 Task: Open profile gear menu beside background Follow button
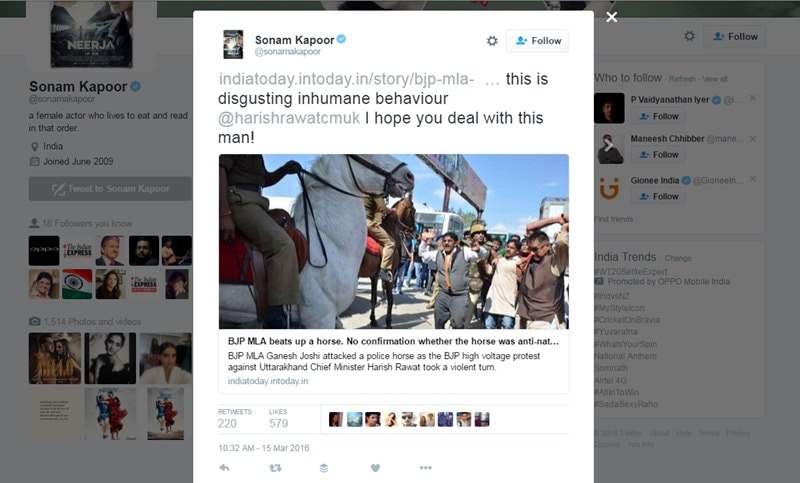(x=689, y=36)
